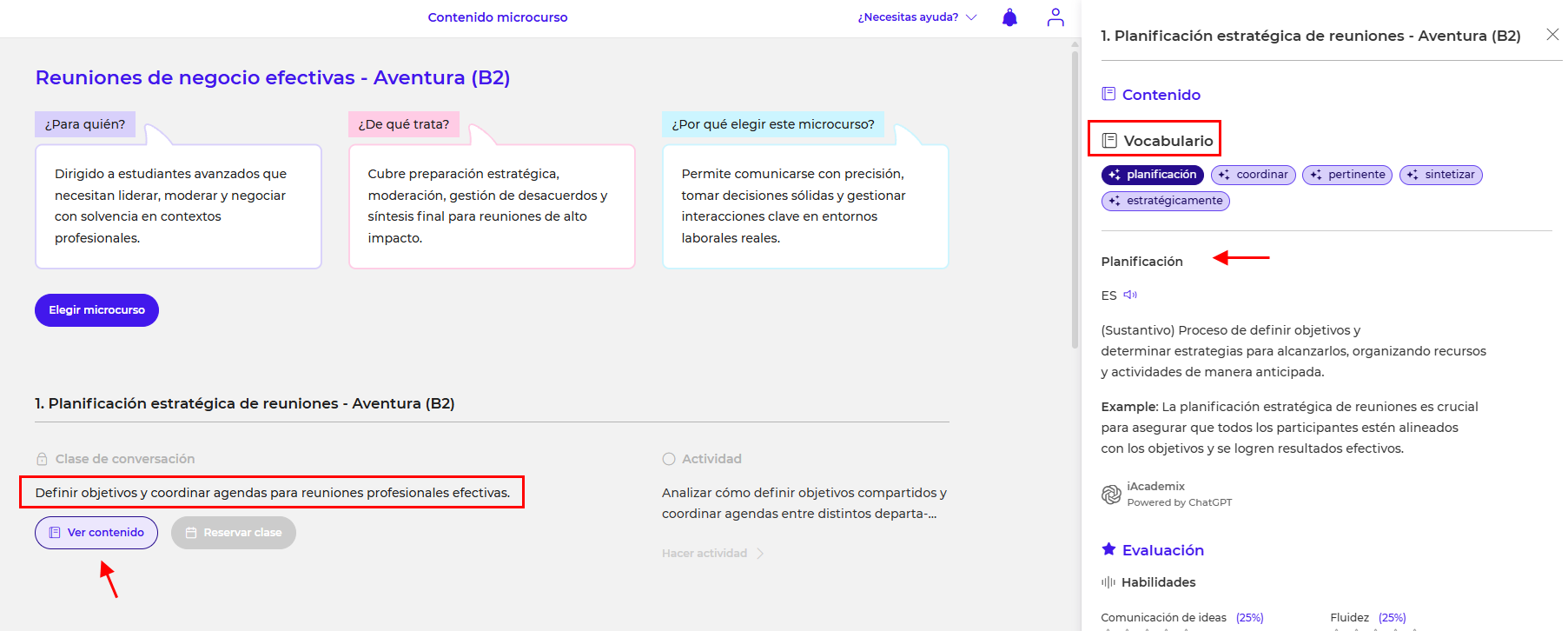1568x631 pixels.
Task: Select the 'pertinente' vocabulary chip
Action: pos(1346,175)
